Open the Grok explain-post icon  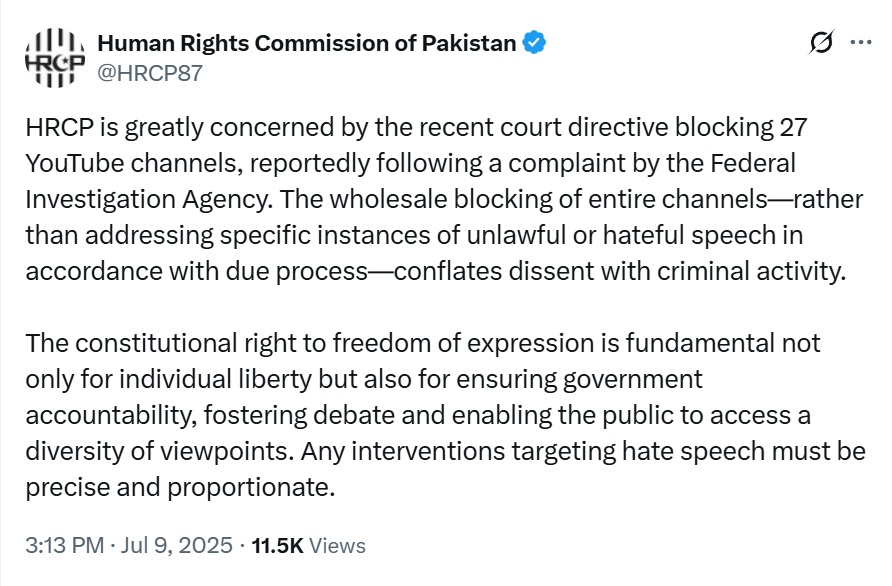(821, 42)
